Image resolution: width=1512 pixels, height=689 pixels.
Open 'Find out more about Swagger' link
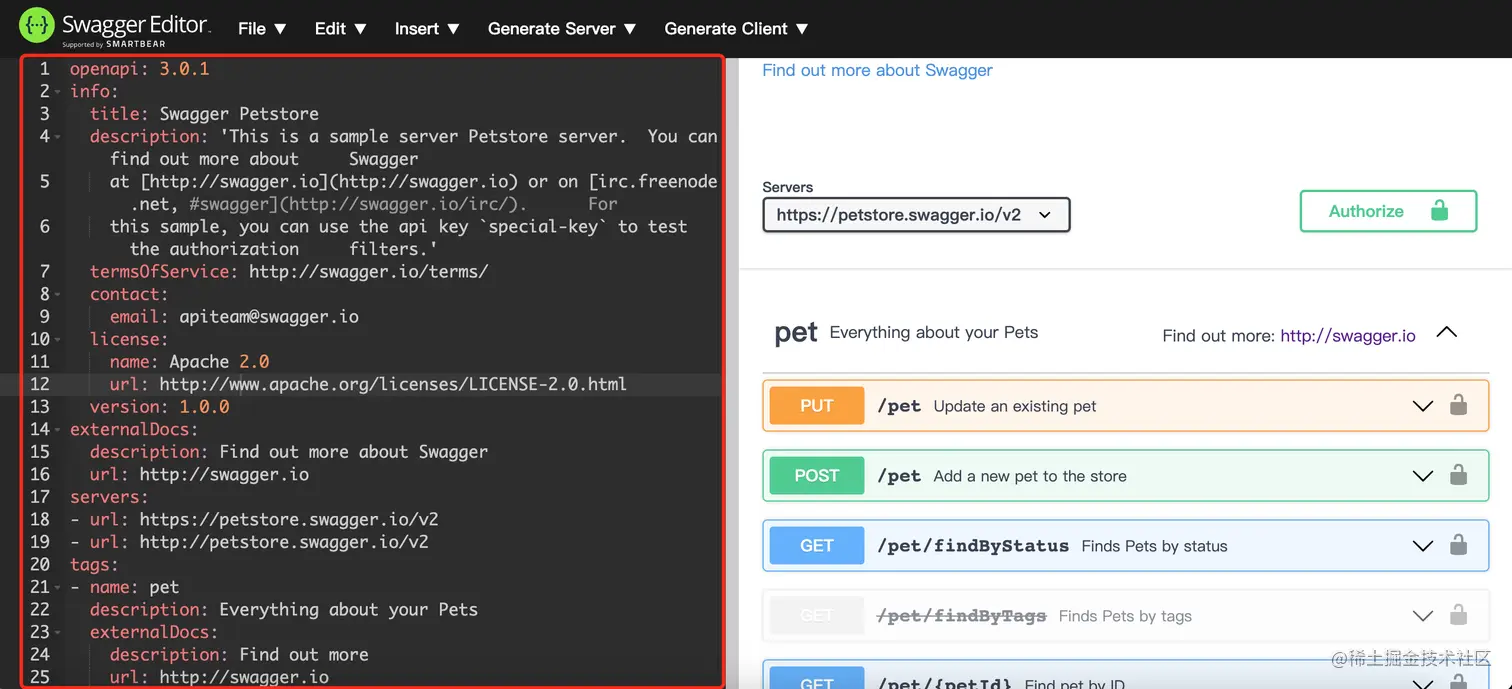pos(877,70)
